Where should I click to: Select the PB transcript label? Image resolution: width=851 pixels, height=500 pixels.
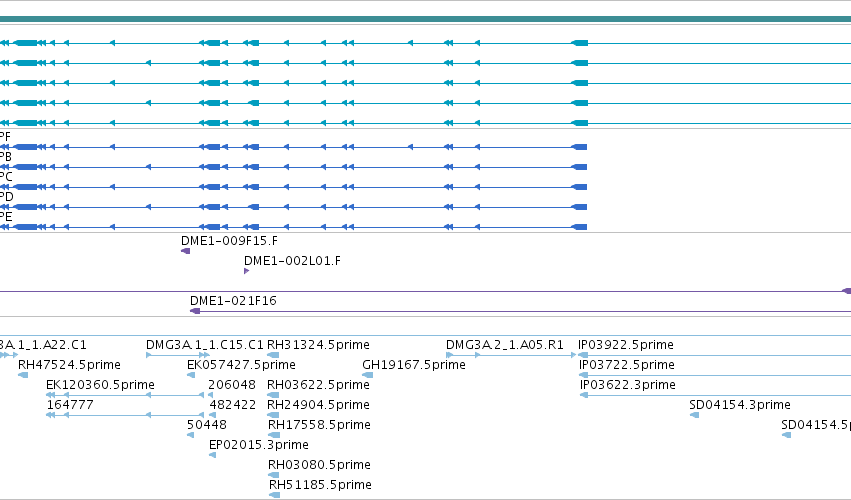pyautogui.click(x=5, y=157)
